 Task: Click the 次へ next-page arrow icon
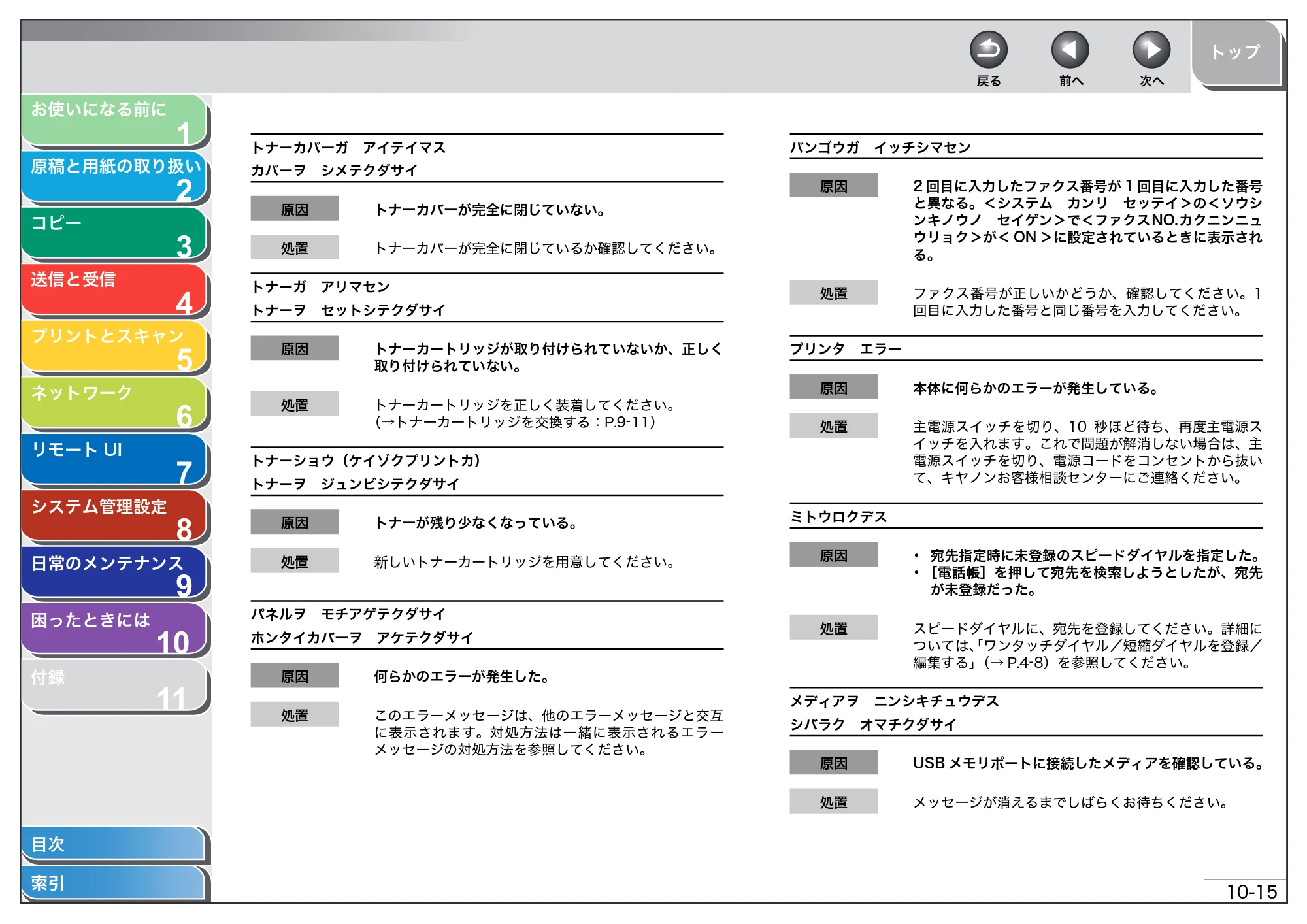click(x=1151, y=50)
